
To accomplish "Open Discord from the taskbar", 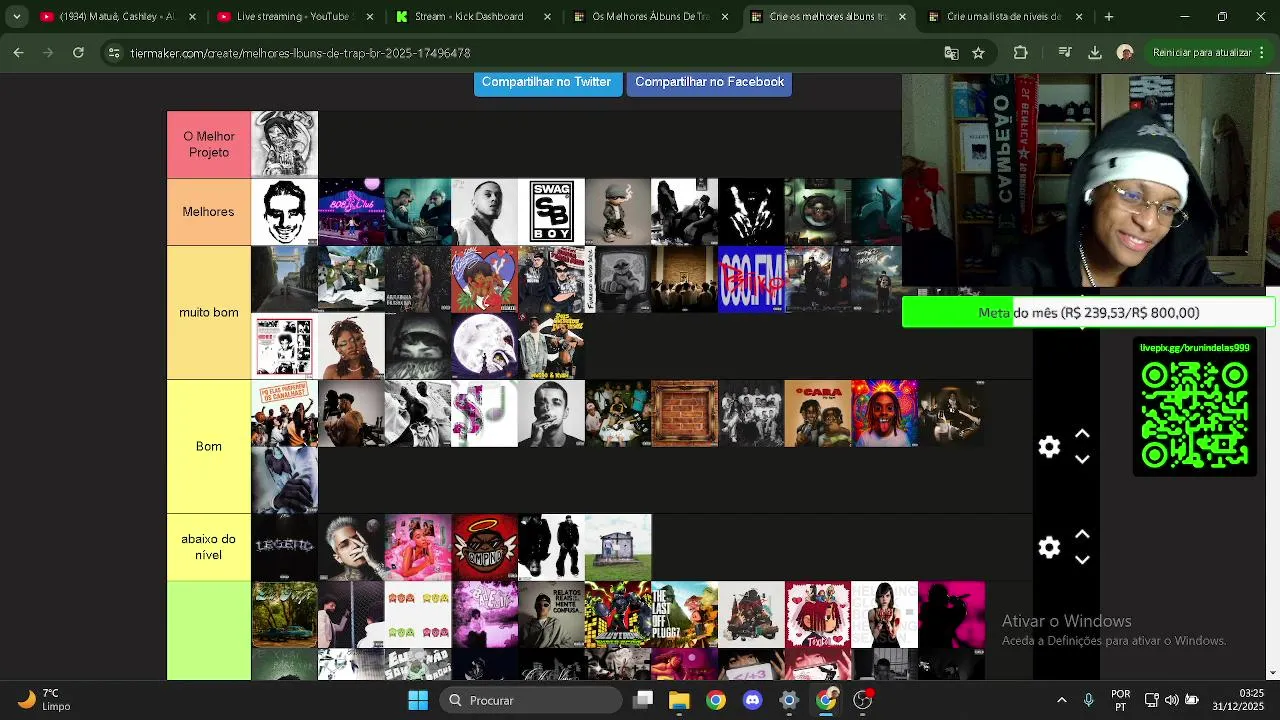I will [752, 700].
